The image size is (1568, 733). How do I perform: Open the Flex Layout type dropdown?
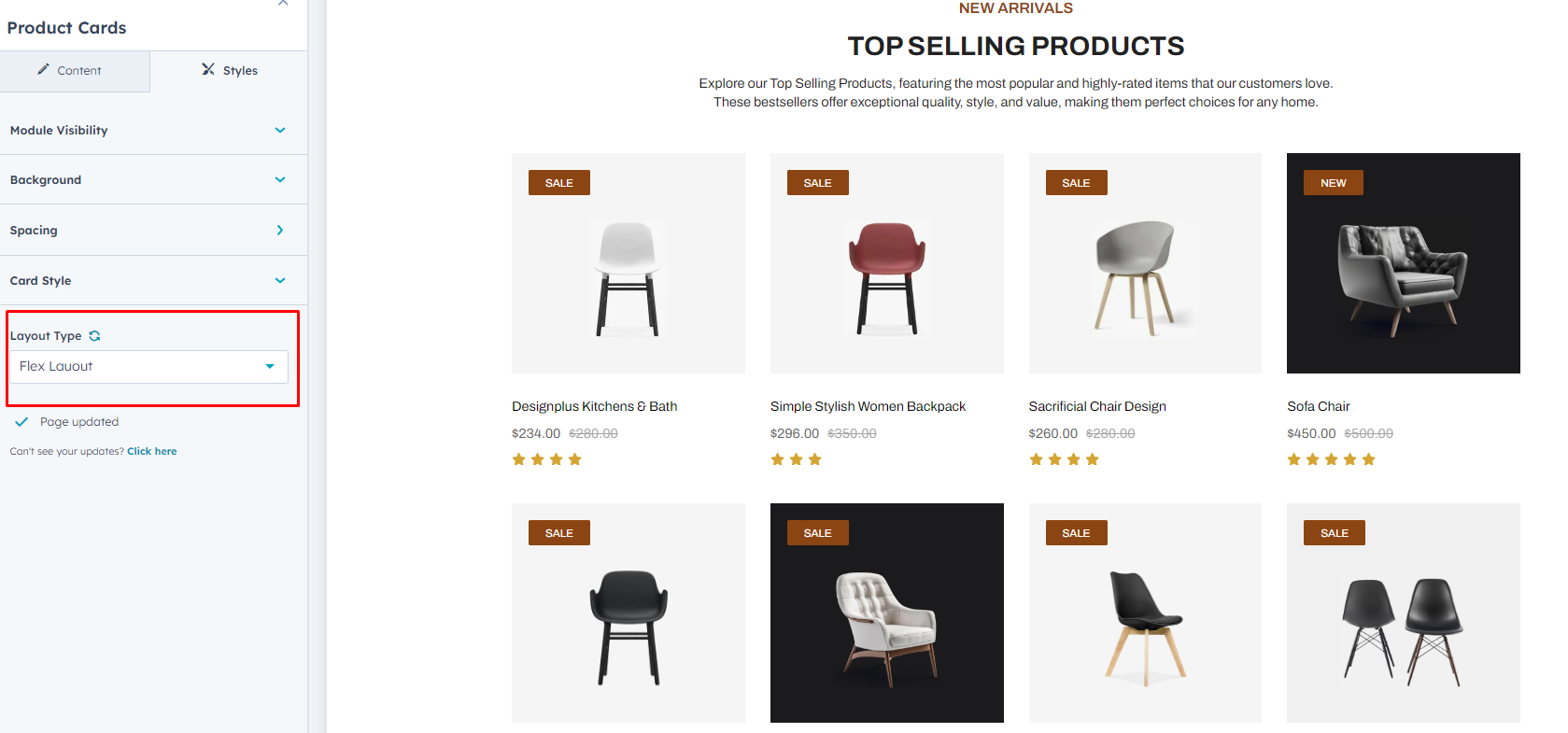(148, 367)
